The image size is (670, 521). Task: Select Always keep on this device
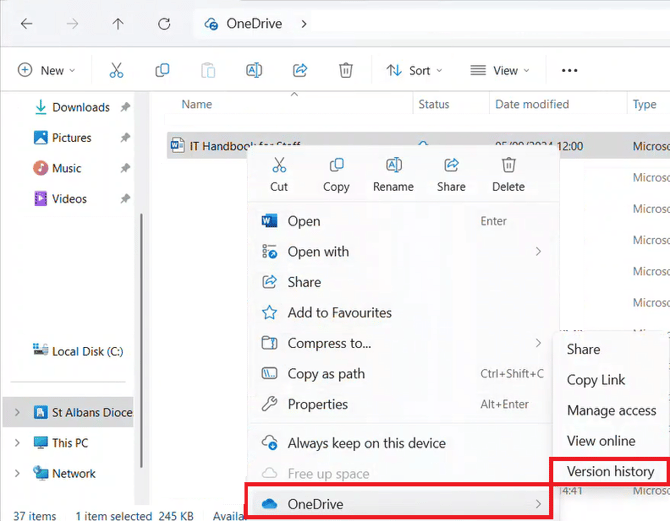tap(366, 443)
